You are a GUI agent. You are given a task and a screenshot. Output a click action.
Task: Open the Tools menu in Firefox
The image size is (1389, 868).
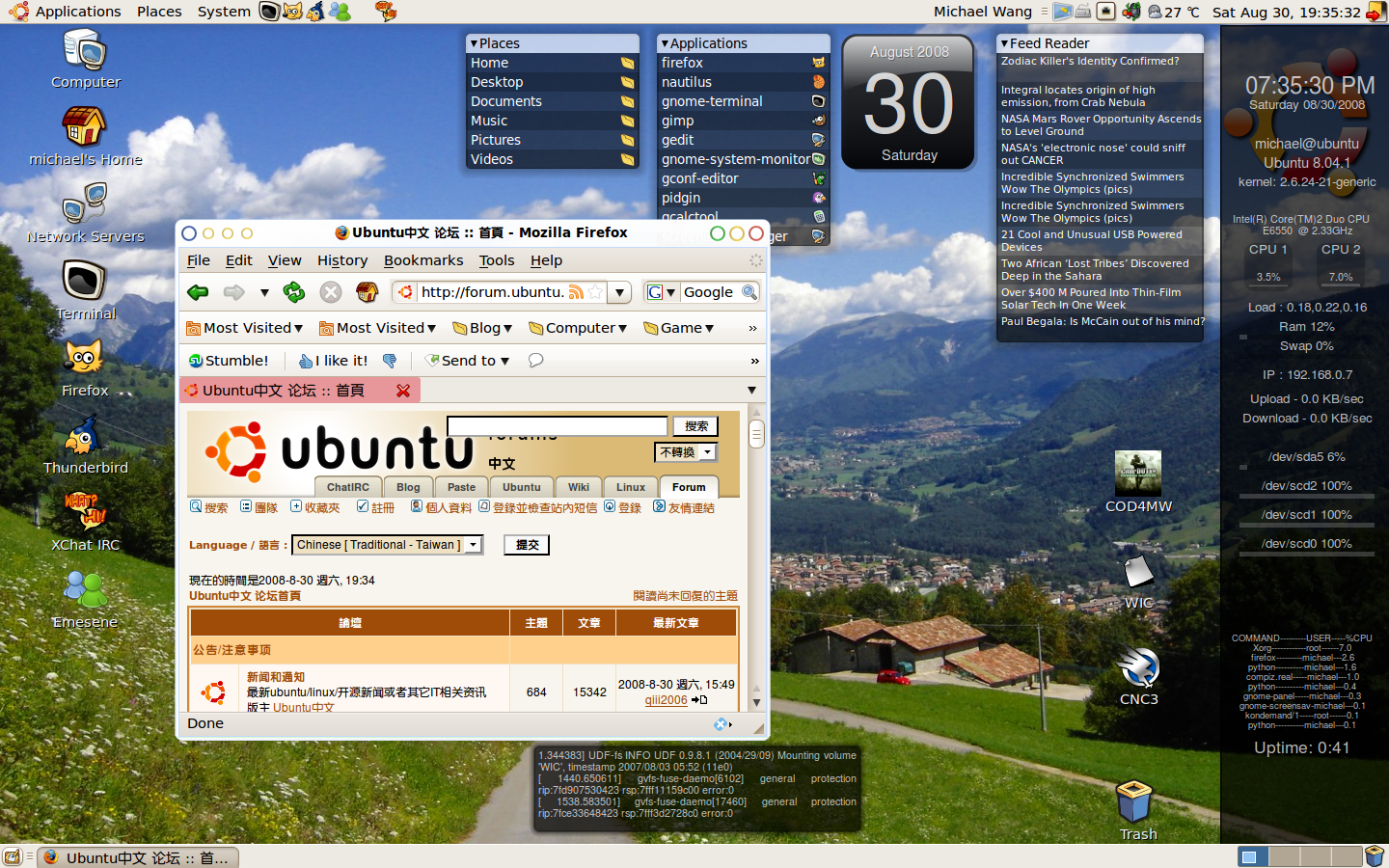pyautogui.click(x=497, y=260)
